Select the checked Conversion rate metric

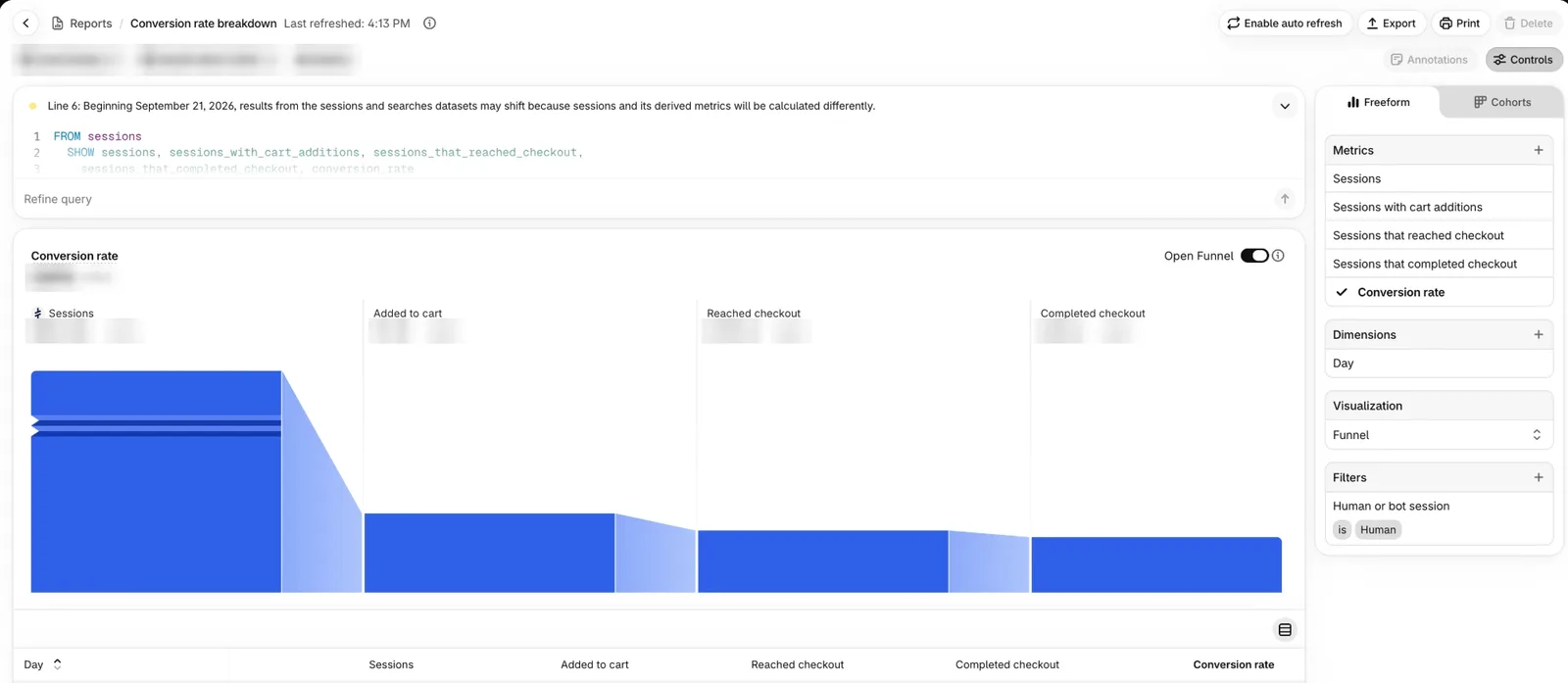tap(1439, 292)
